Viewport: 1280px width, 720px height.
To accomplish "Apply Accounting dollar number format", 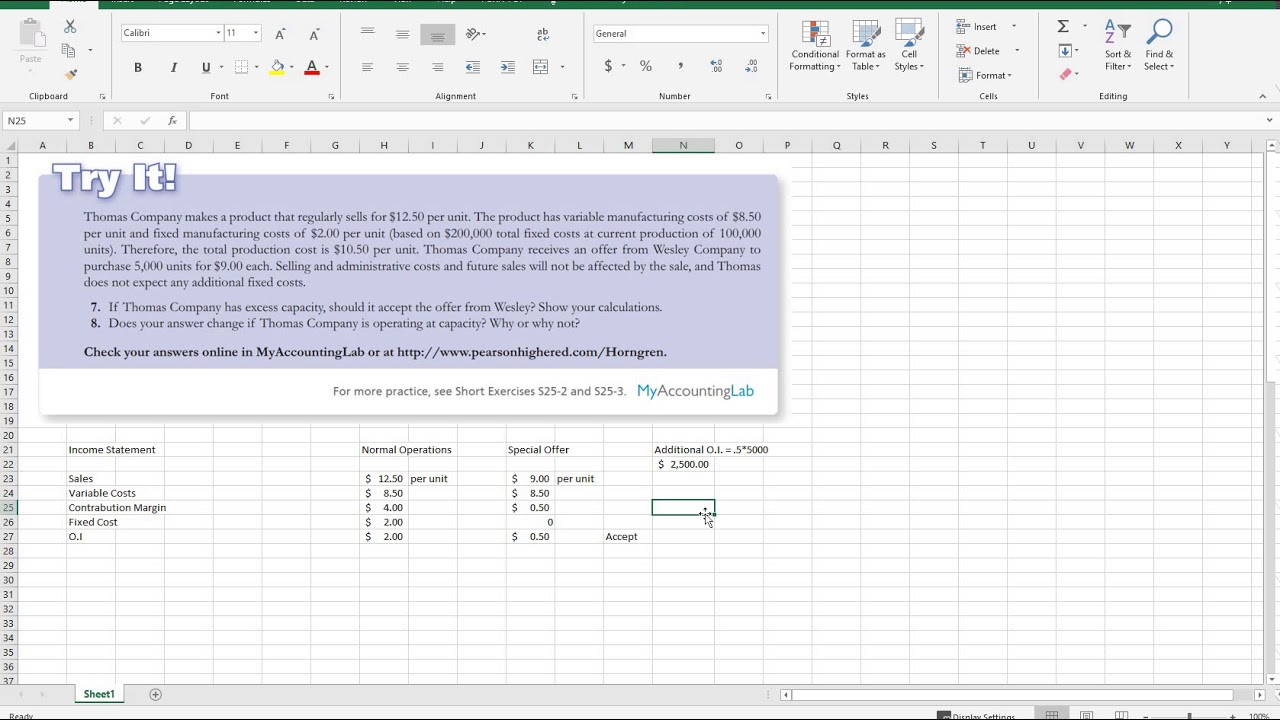I will [608, 66].
